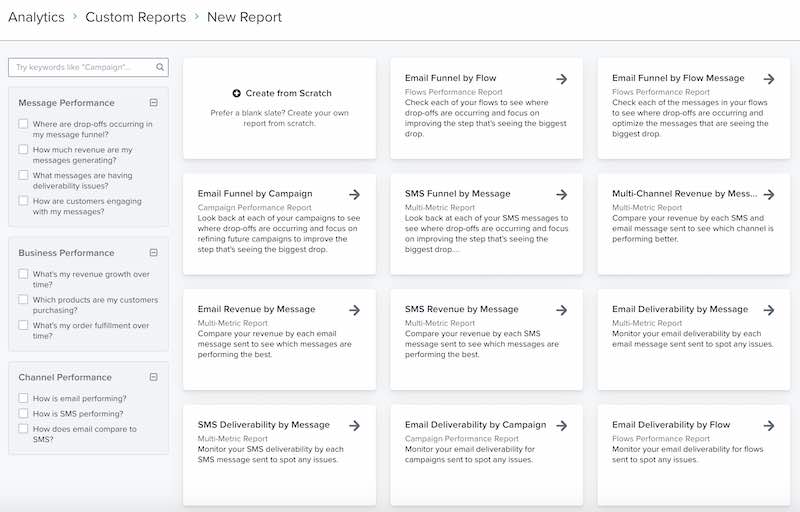Click the arrow on Email Funnel by Flow card
The height and width of the screenshot is (512, 800).
pyautogui.click(x=562, y=79)
